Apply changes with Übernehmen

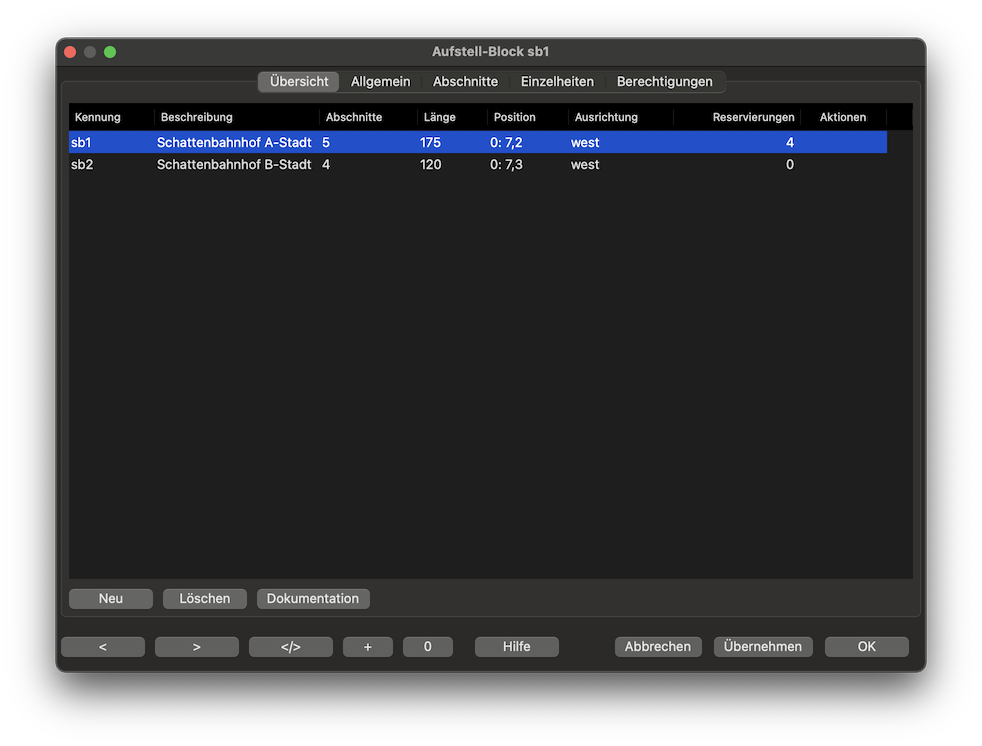coord(763,647)
